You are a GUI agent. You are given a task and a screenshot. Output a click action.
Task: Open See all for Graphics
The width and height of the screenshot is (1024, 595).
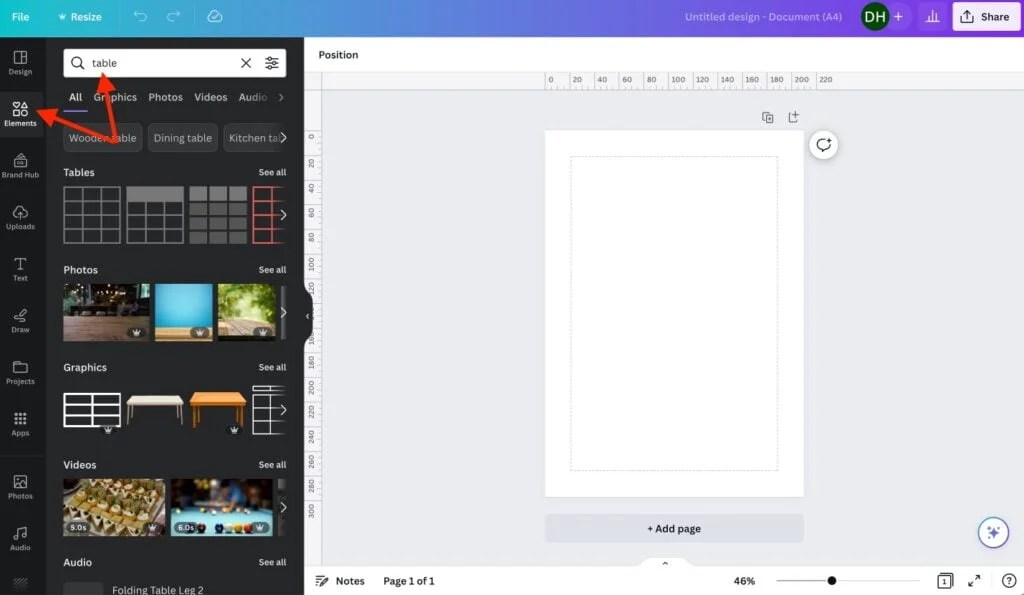(x=272, y=367)
